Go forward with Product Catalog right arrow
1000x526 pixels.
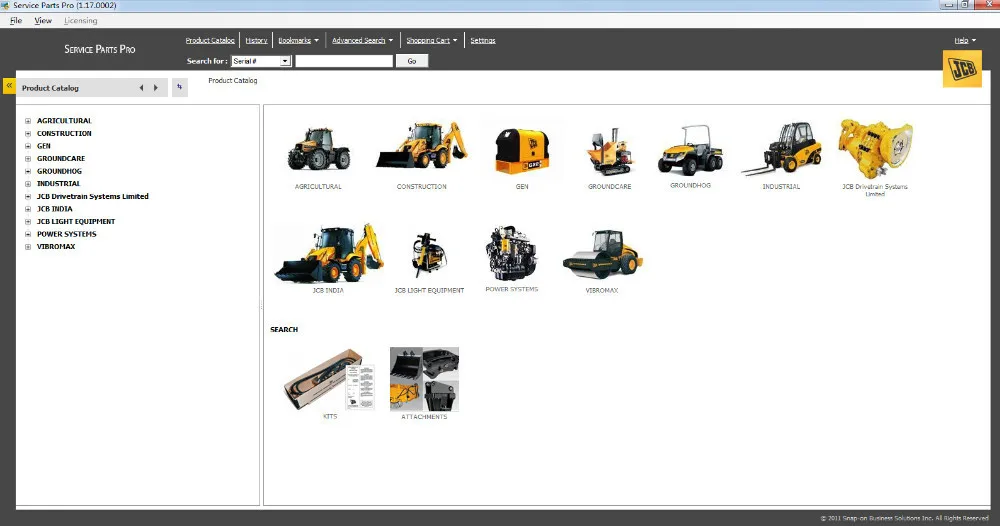tap(156, 88)
